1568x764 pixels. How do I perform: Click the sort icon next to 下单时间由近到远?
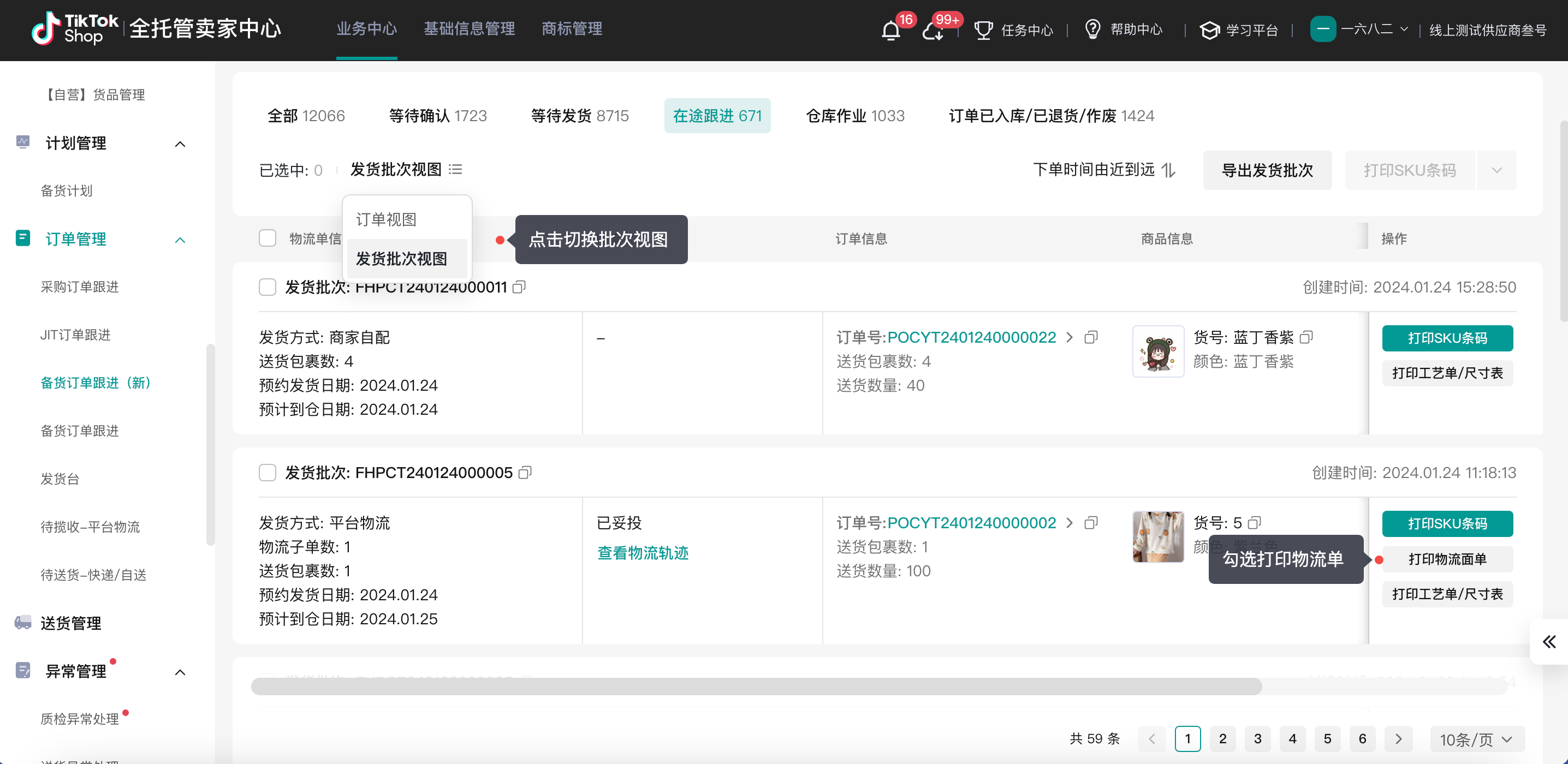click(x=1168, y=170)
